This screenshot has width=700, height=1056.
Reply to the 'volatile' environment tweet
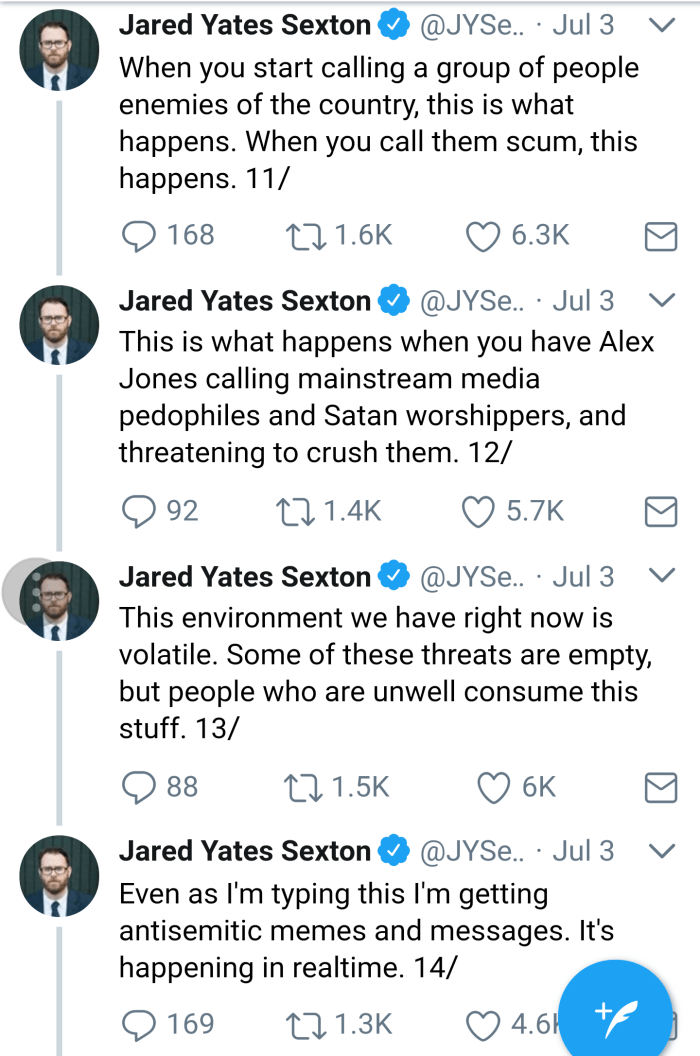pos(135,787)
